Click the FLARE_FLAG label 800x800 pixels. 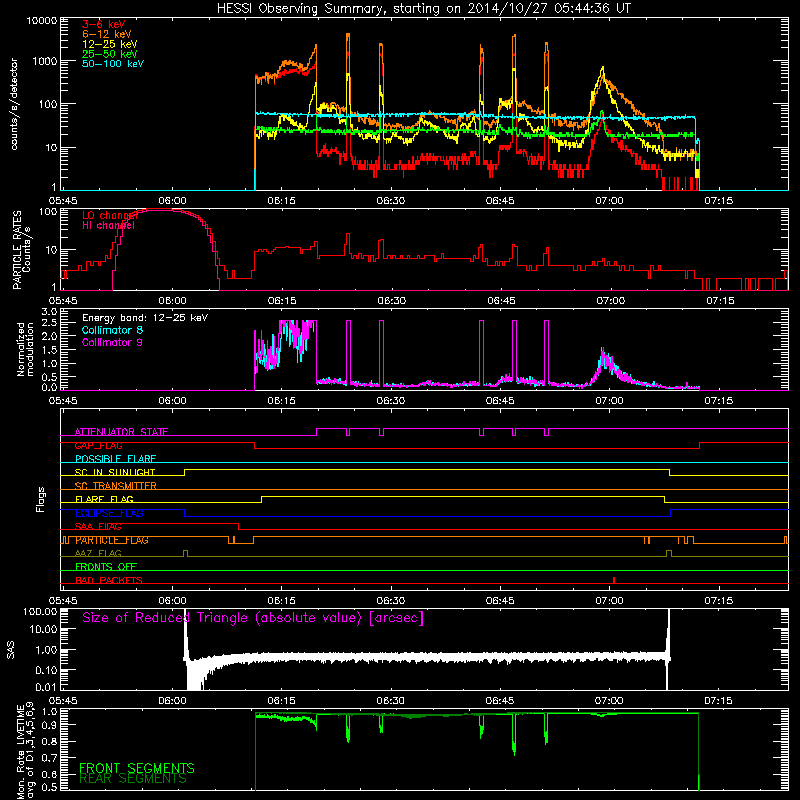[x=104, y=499]
